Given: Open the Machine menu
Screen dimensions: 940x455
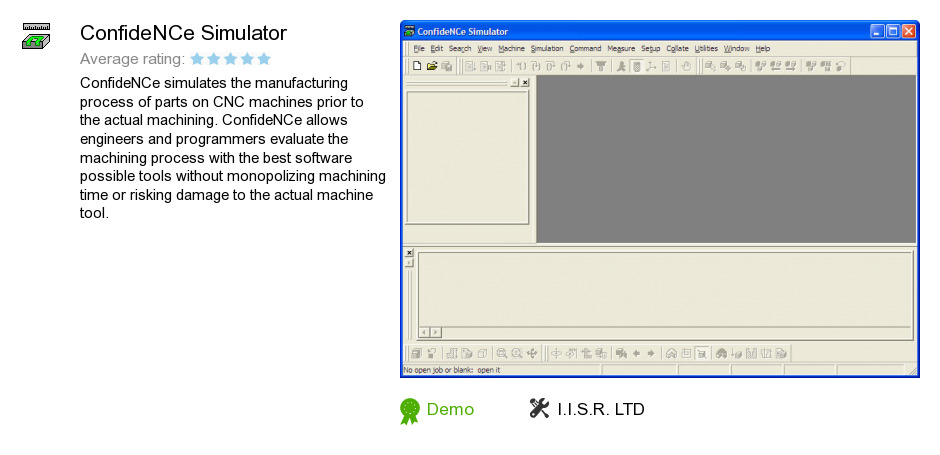Looking at the screenshot, I should [x=511, y=49].
